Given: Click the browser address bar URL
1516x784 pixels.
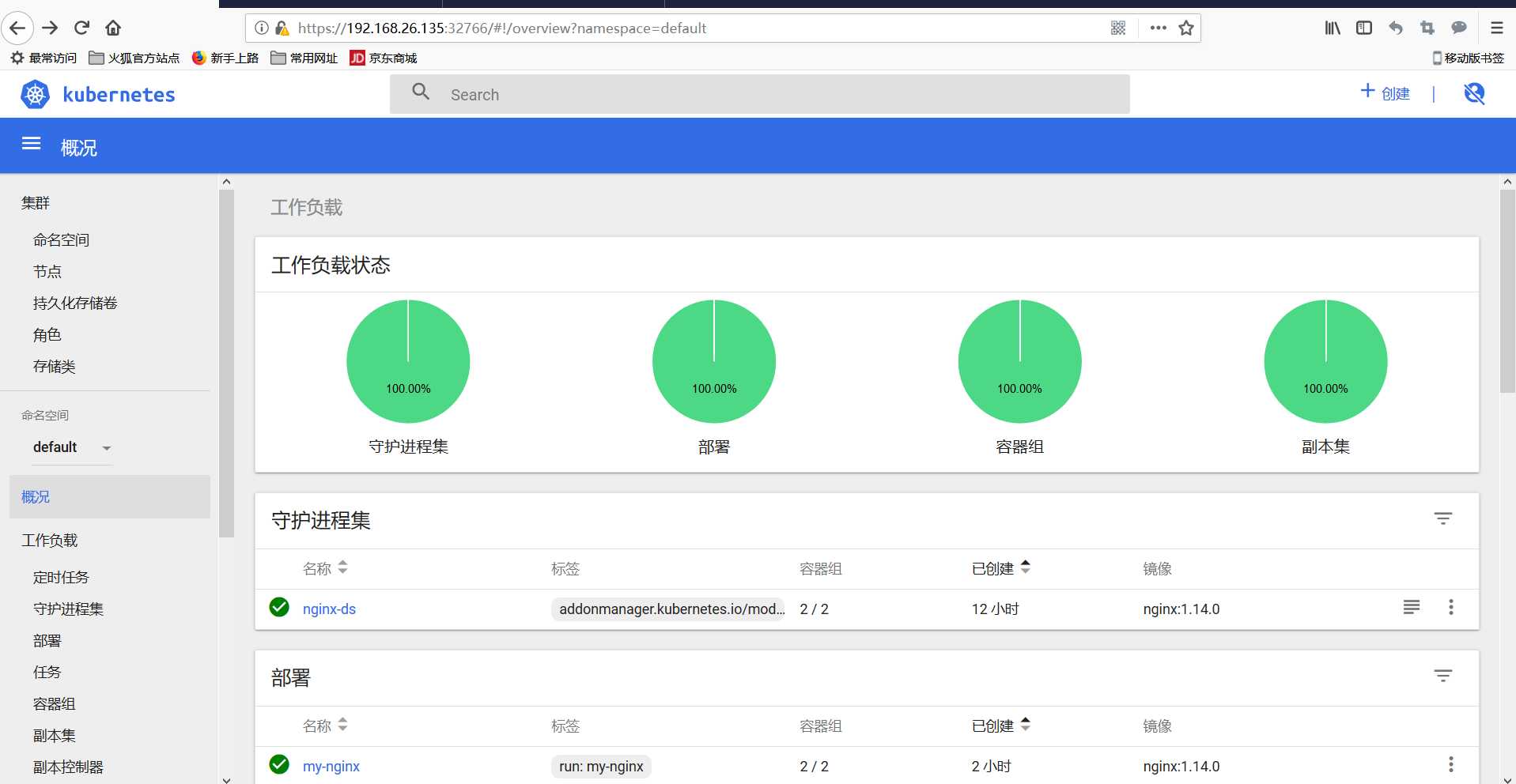Looking at the screenshot, I should (x=502, y=28).
